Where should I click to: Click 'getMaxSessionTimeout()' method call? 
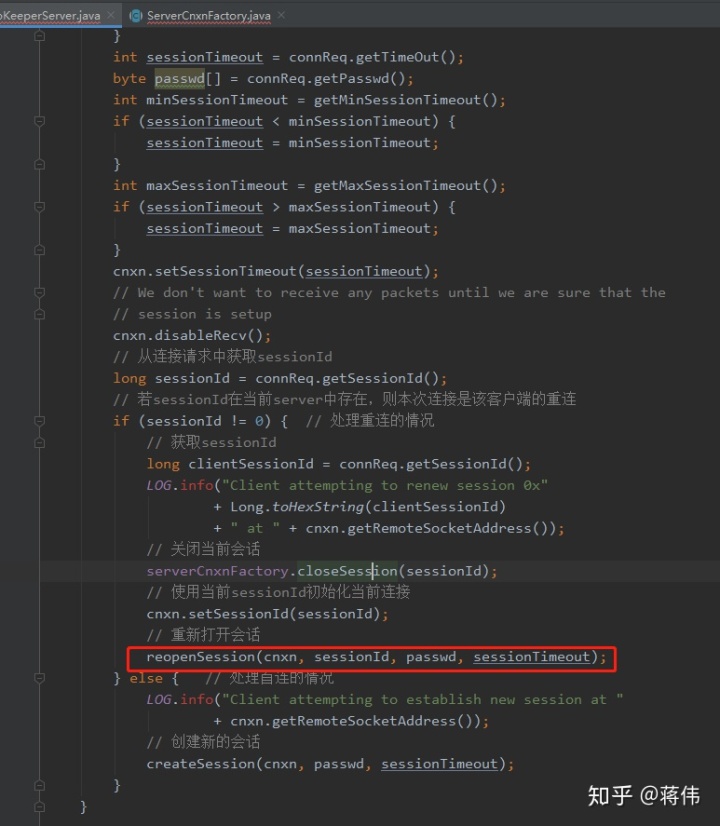pyautogui.click(x=406, y=185)
